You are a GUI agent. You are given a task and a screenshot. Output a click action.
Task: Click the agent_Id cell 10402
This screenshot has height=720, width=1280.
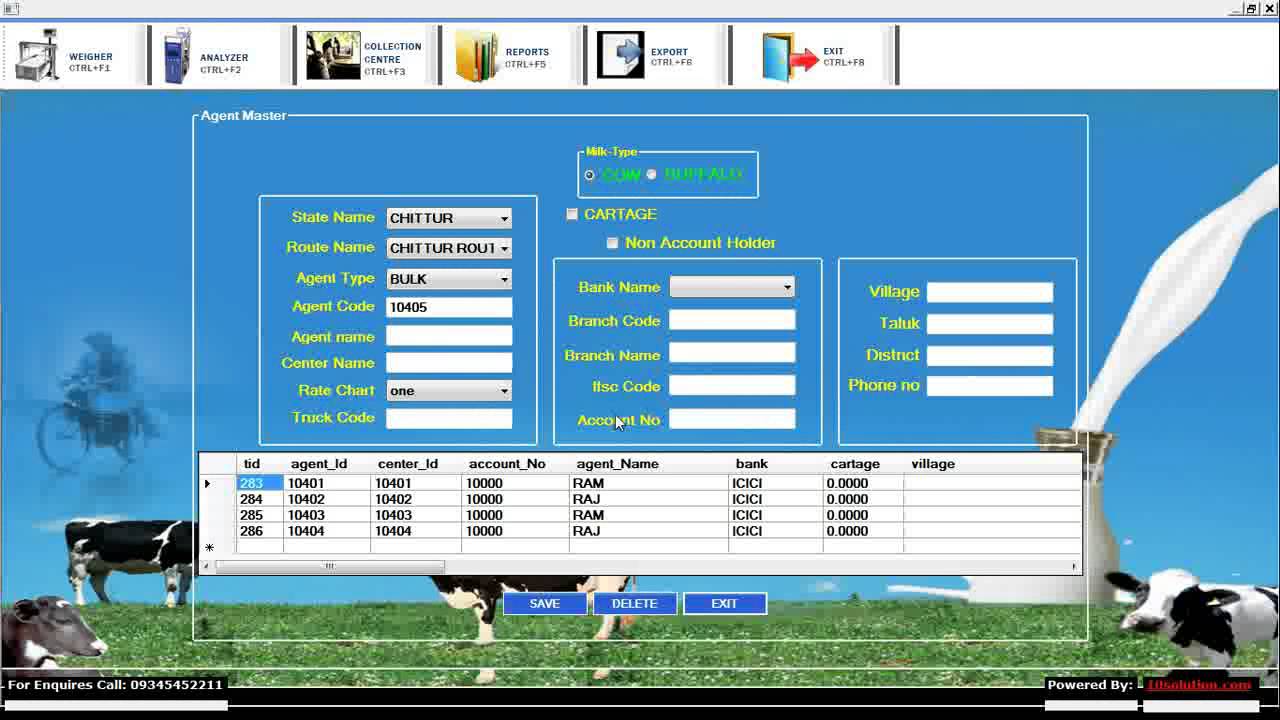(327, 499)
